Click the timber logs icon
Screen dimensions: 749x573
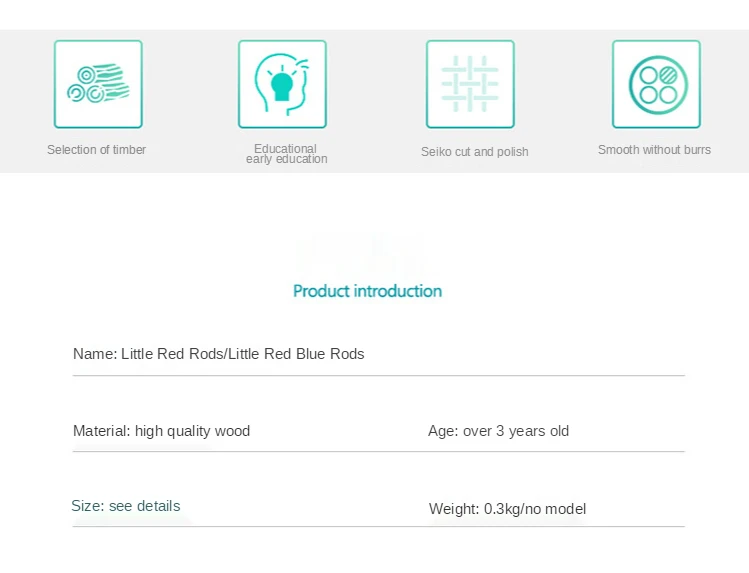point(98,84)
